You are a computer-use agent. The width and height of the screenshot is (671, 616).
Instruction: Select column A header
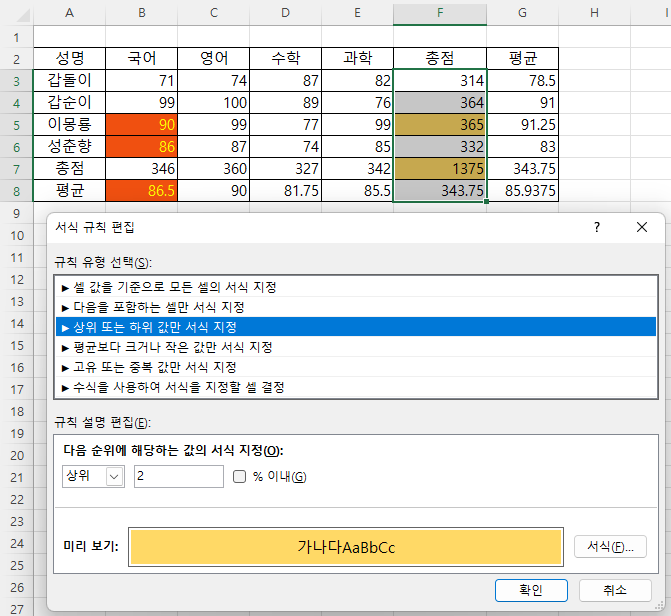click(69, 13)
